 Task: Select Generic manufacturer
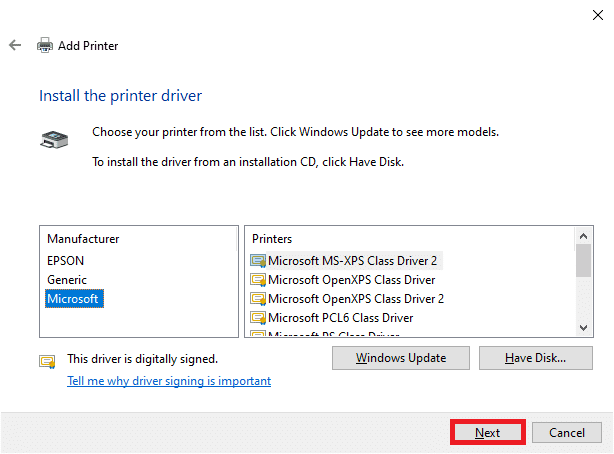tap(67, 280)
